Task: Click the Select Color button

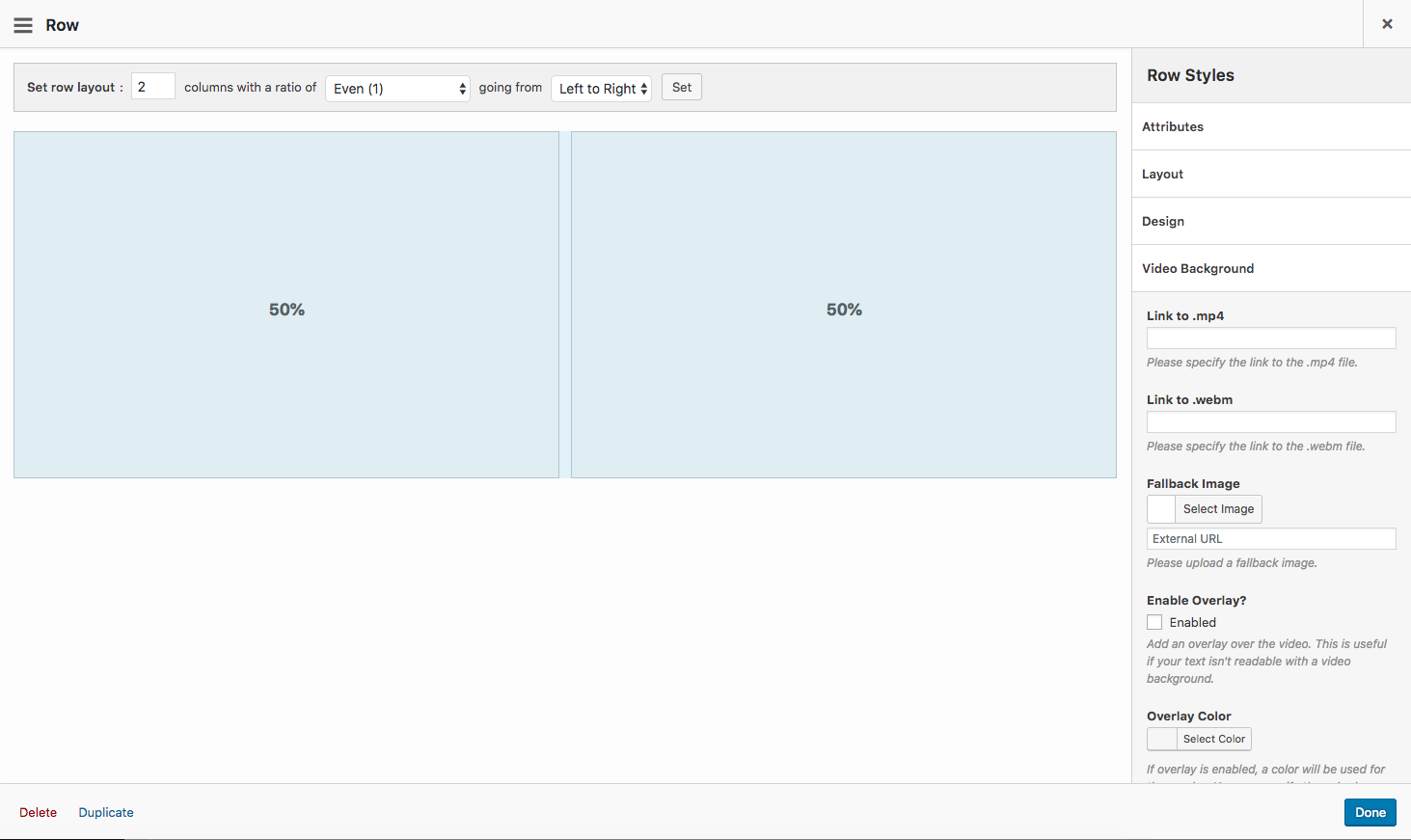Action: (1214, 739)
